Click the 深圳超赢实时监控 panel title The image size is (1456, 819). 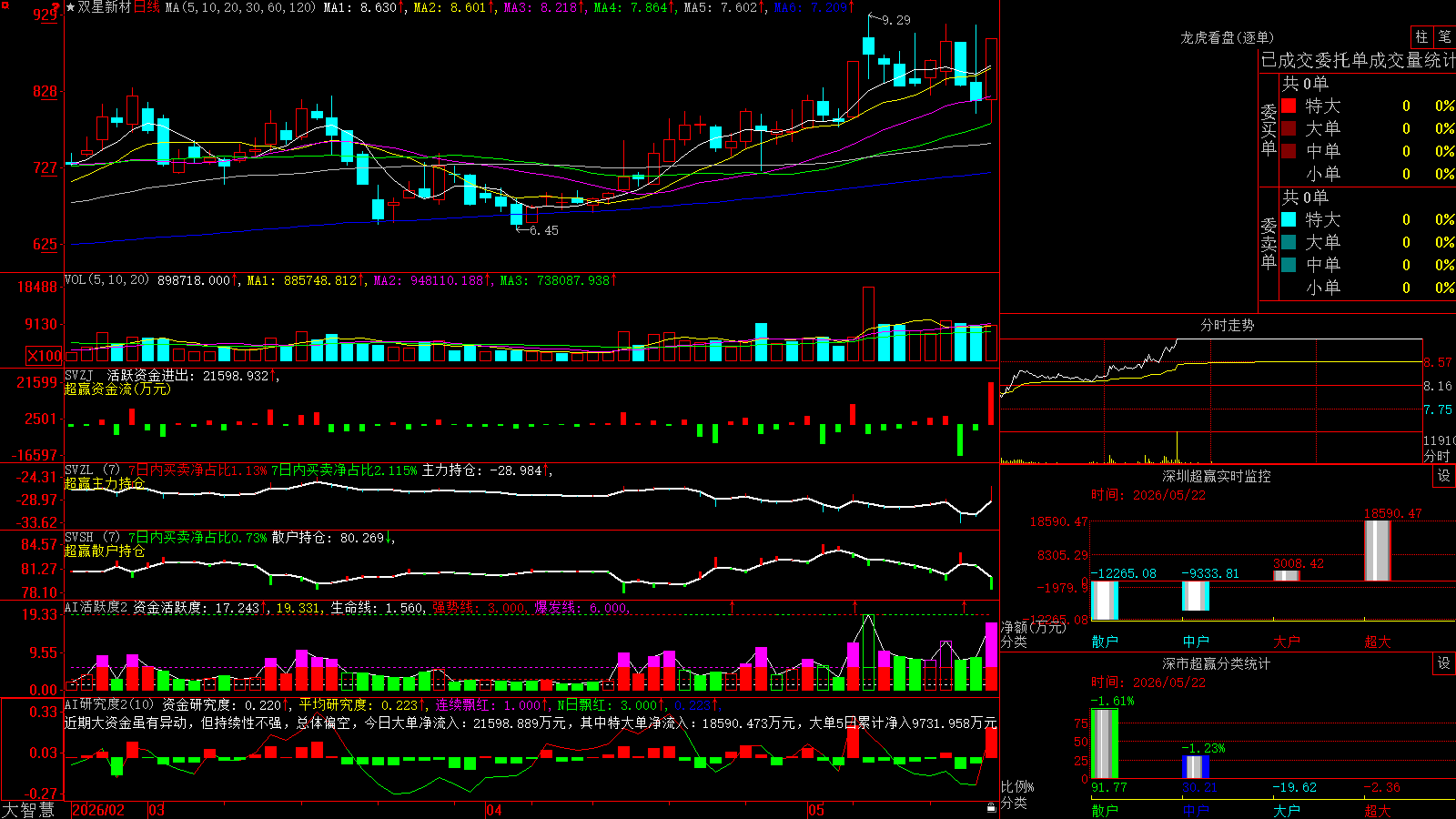(x=1216, y=476)
